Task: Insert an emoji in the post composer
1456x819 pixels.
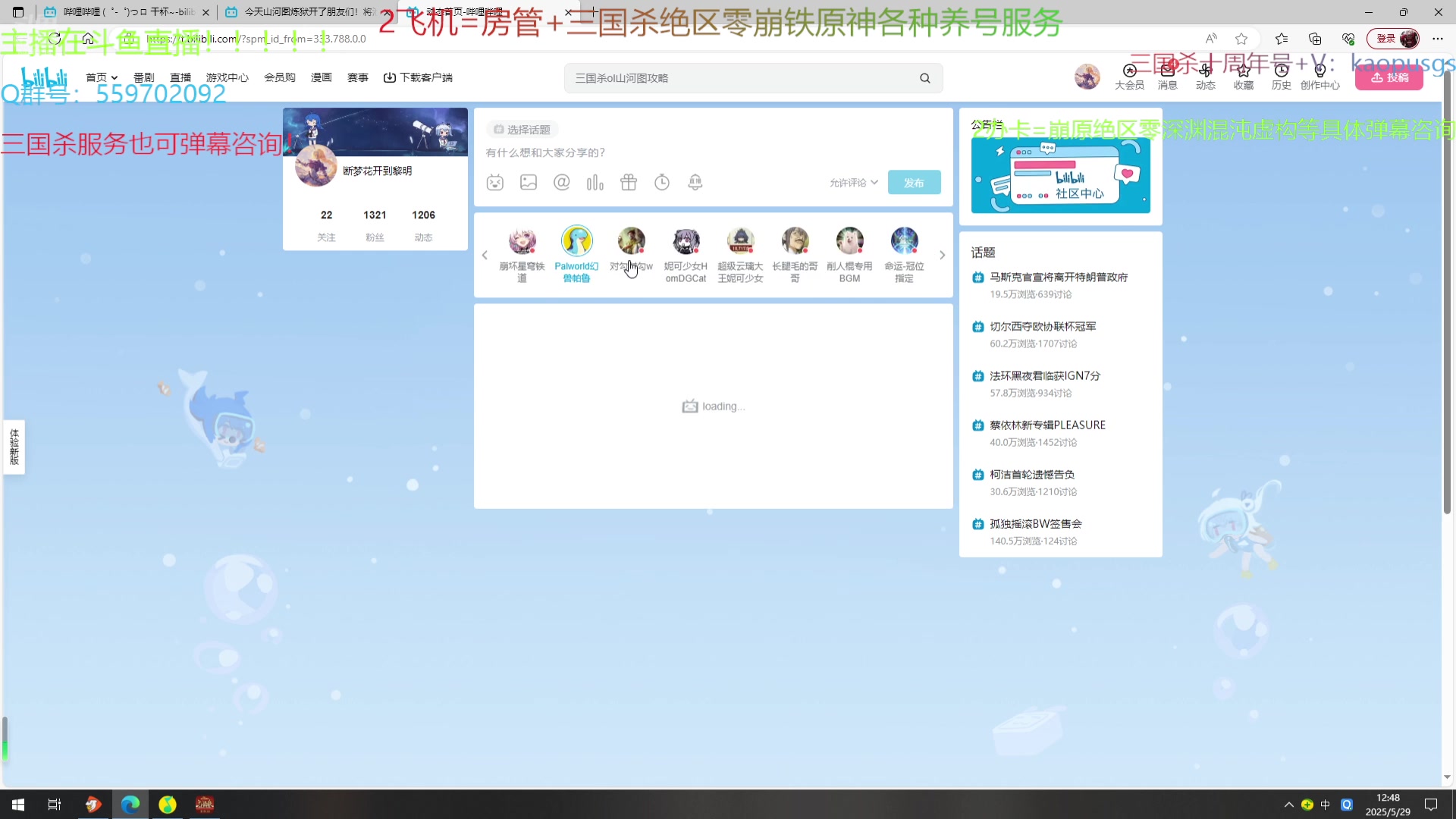Action: tap(495, 182)
